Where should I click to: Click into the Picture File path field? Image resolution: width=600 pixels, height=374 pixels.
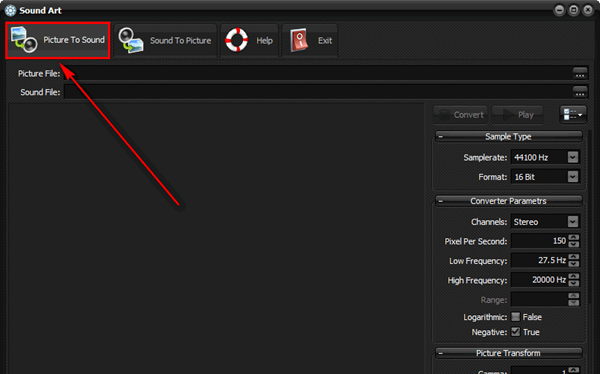tap(318, 73)
